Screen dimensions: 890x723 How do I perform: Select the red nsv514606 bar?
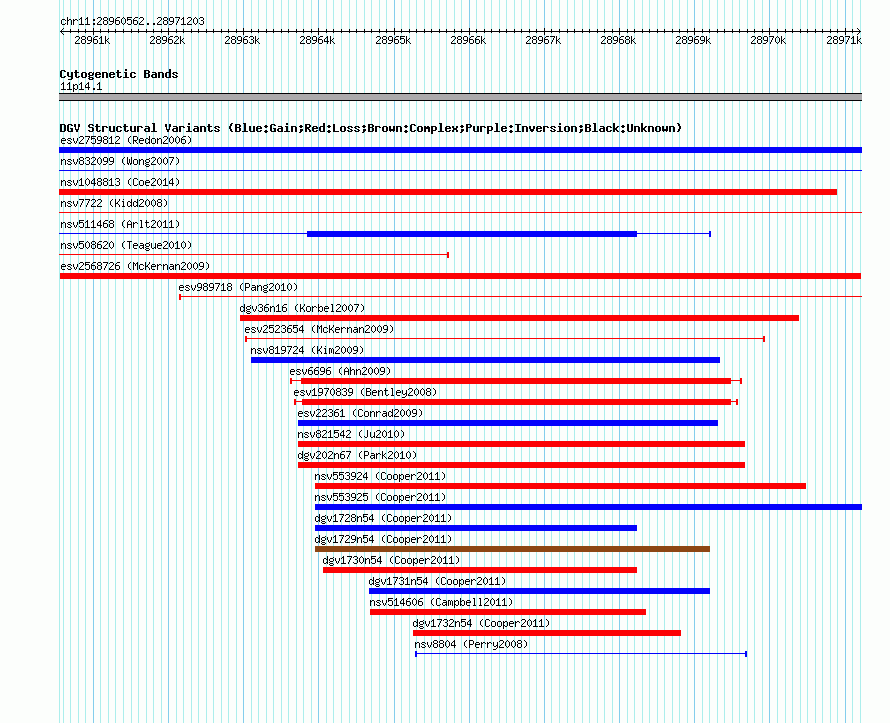point(508,612)
